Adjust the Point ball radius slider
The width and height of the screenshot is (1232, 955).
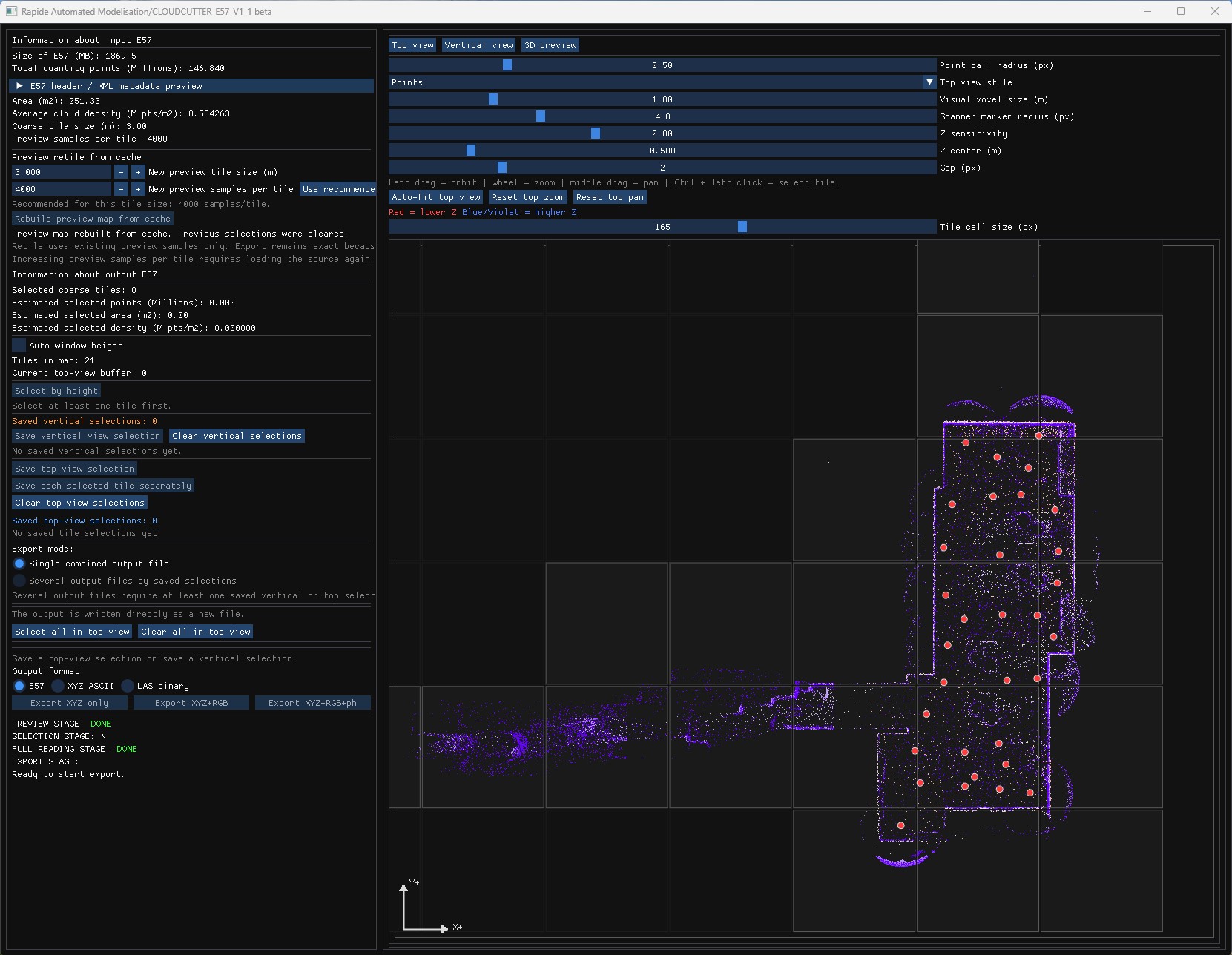point(662,65)
